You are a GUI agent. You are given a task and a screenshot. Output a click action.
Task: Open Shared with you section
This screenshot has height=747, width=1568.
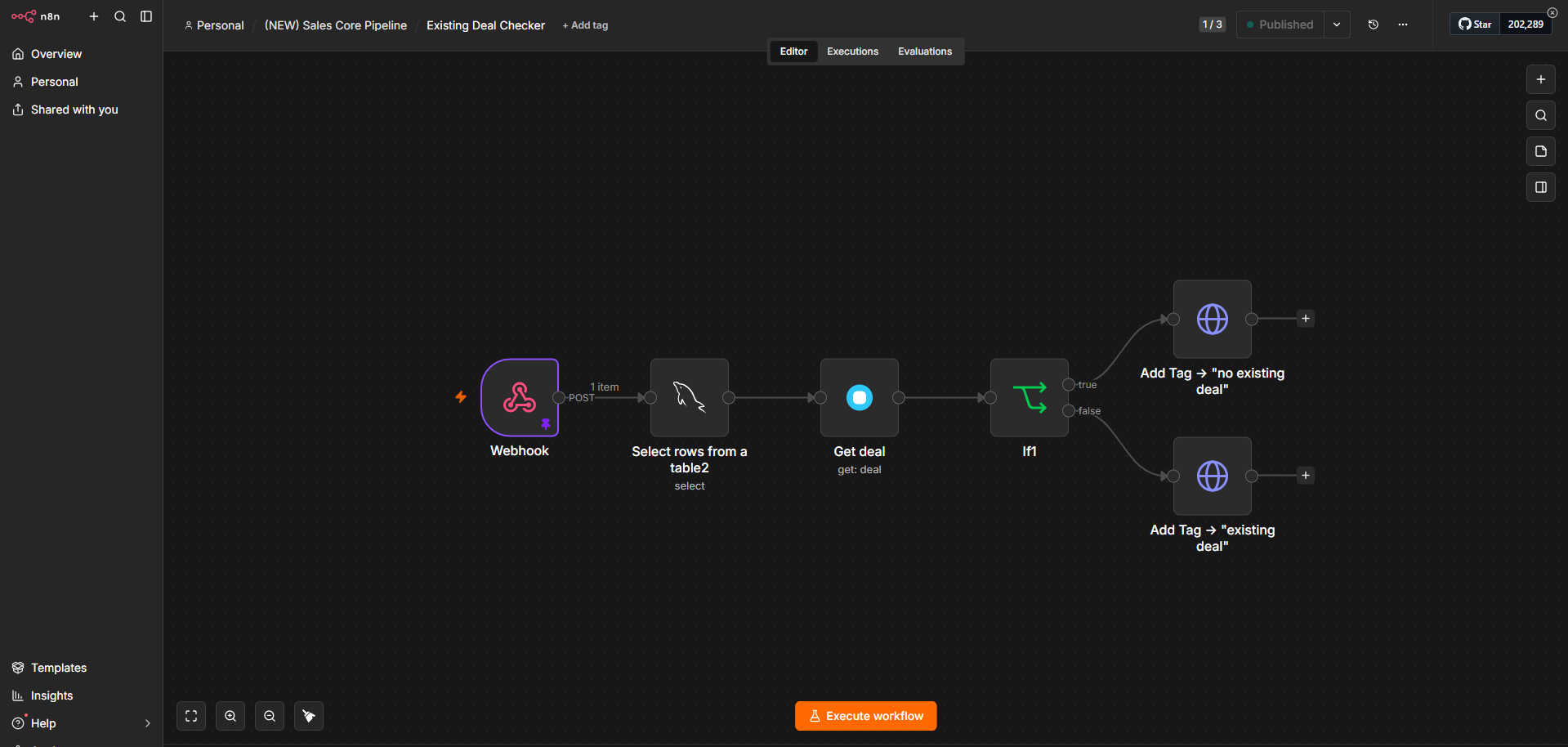[82, 110]
